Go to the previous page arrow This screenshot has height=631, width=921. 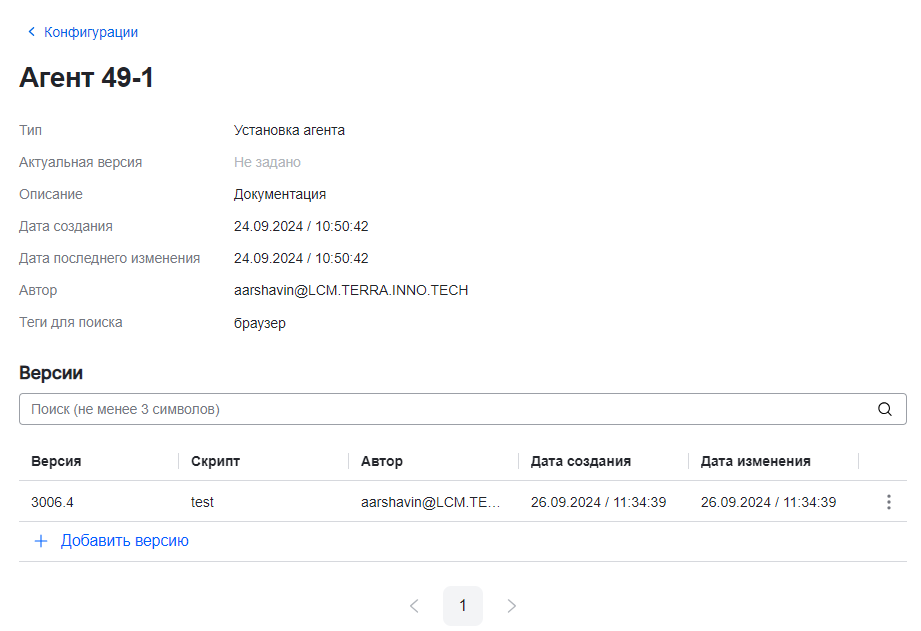[414, 606]
